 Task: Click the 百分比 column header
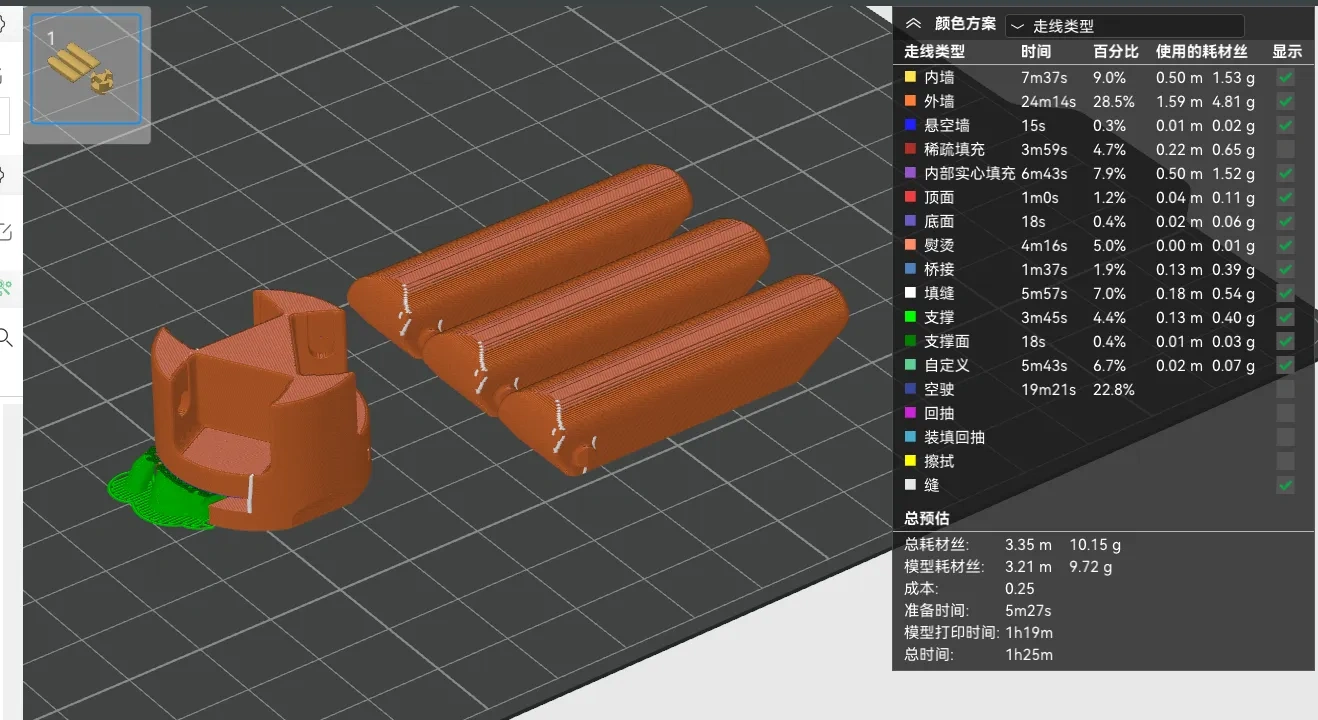pyautogui.click(x=1116, y=51)
